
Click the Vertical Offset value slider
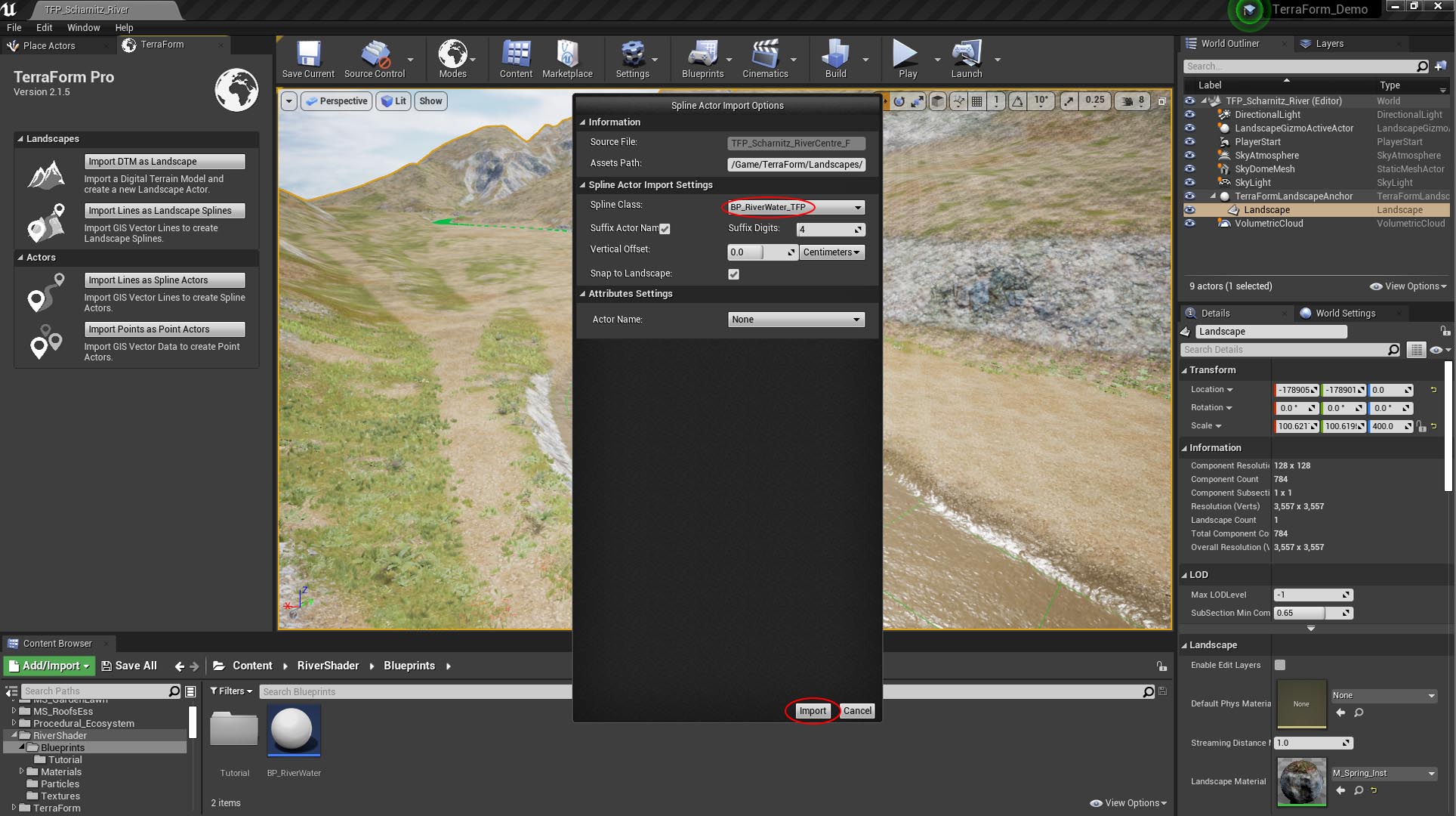tap(763, 252)
